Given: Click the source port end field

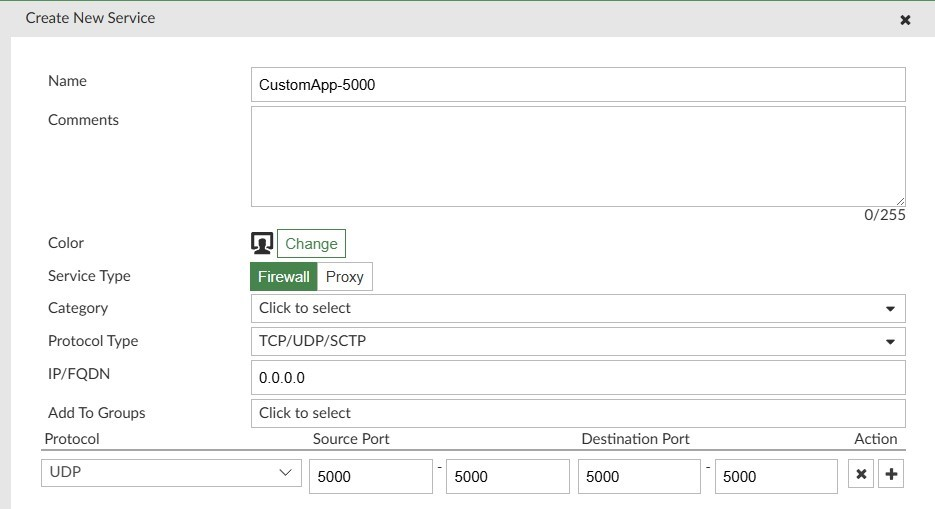Looking at the screenshot, I should pos(507,477).
